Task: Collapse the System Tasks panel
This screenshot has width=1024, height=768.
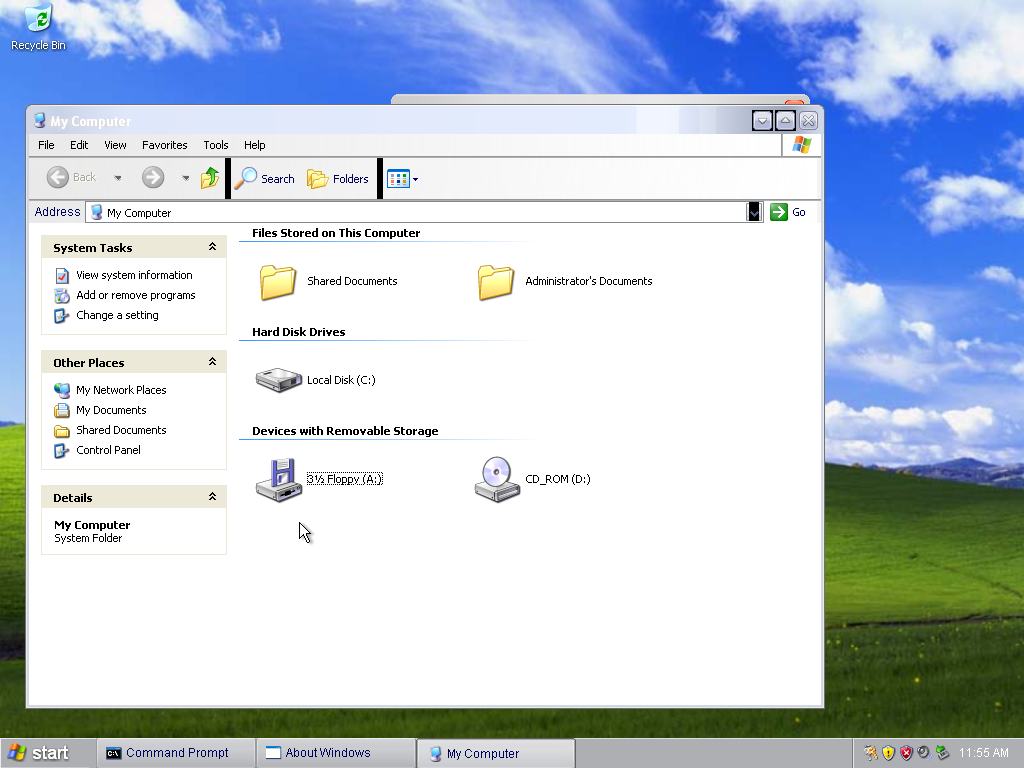Action: 212,246
